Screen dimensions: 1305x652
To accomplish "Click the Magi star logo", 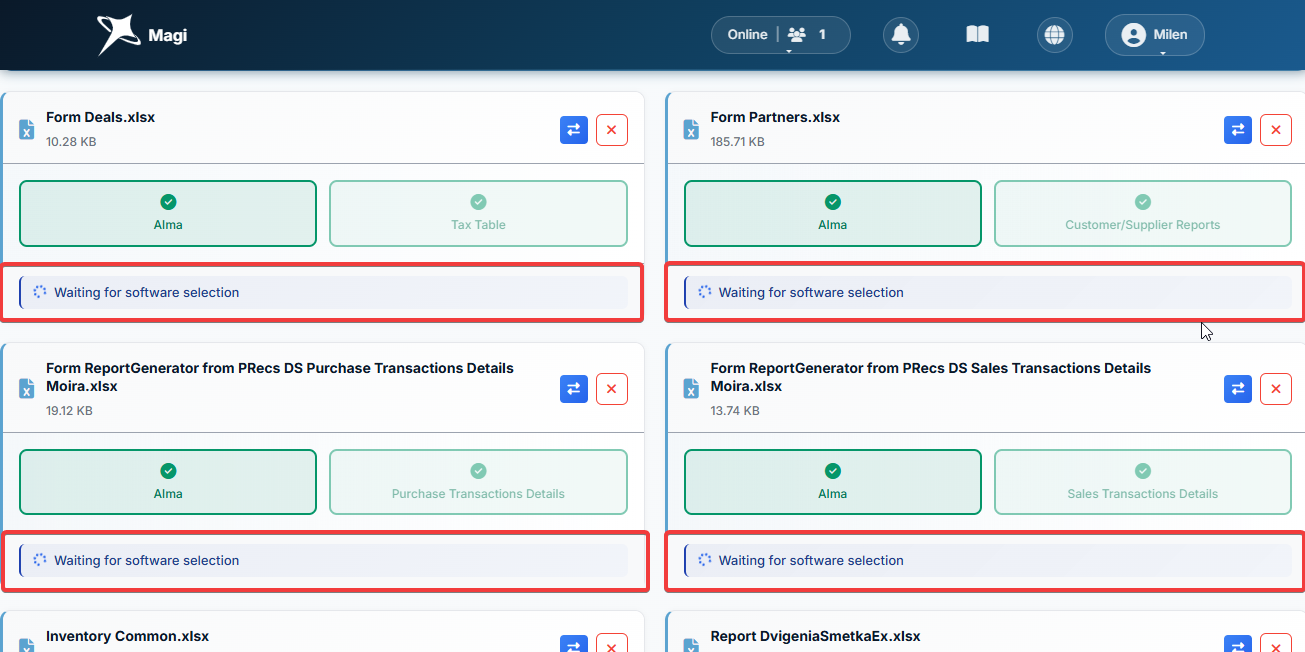I will click(118, 35).
